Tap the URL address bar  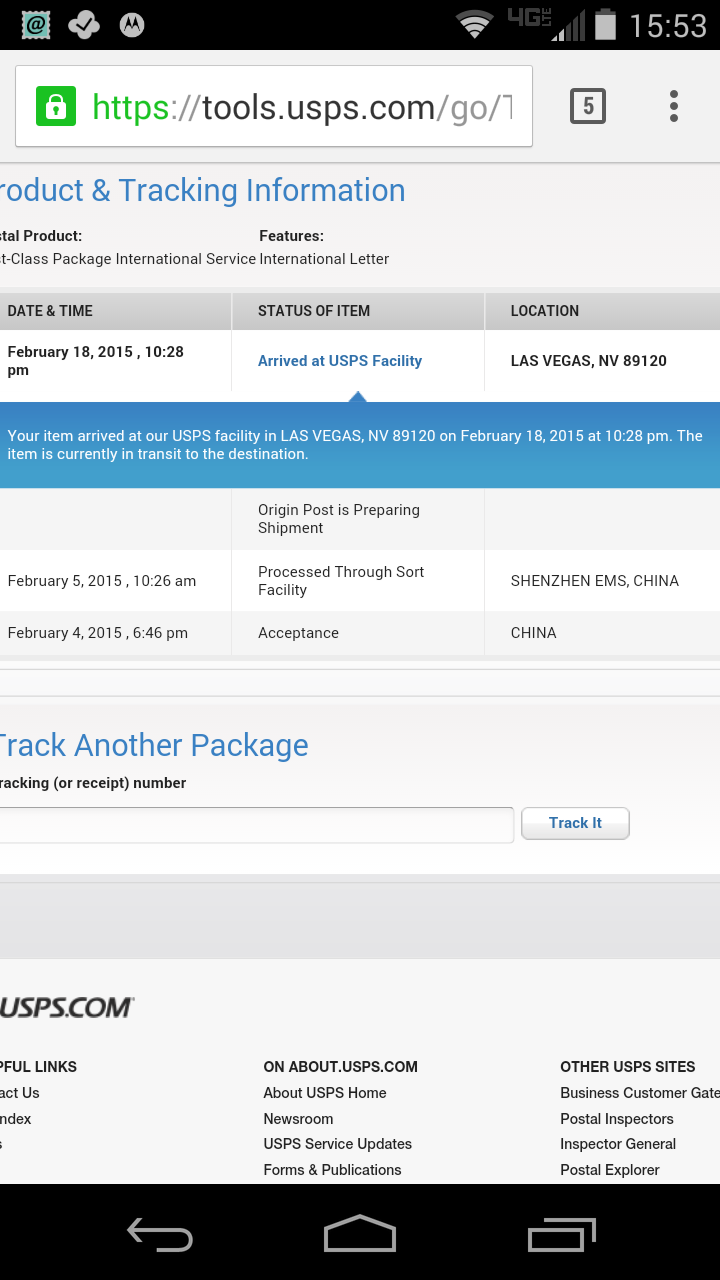pos(300,107)
